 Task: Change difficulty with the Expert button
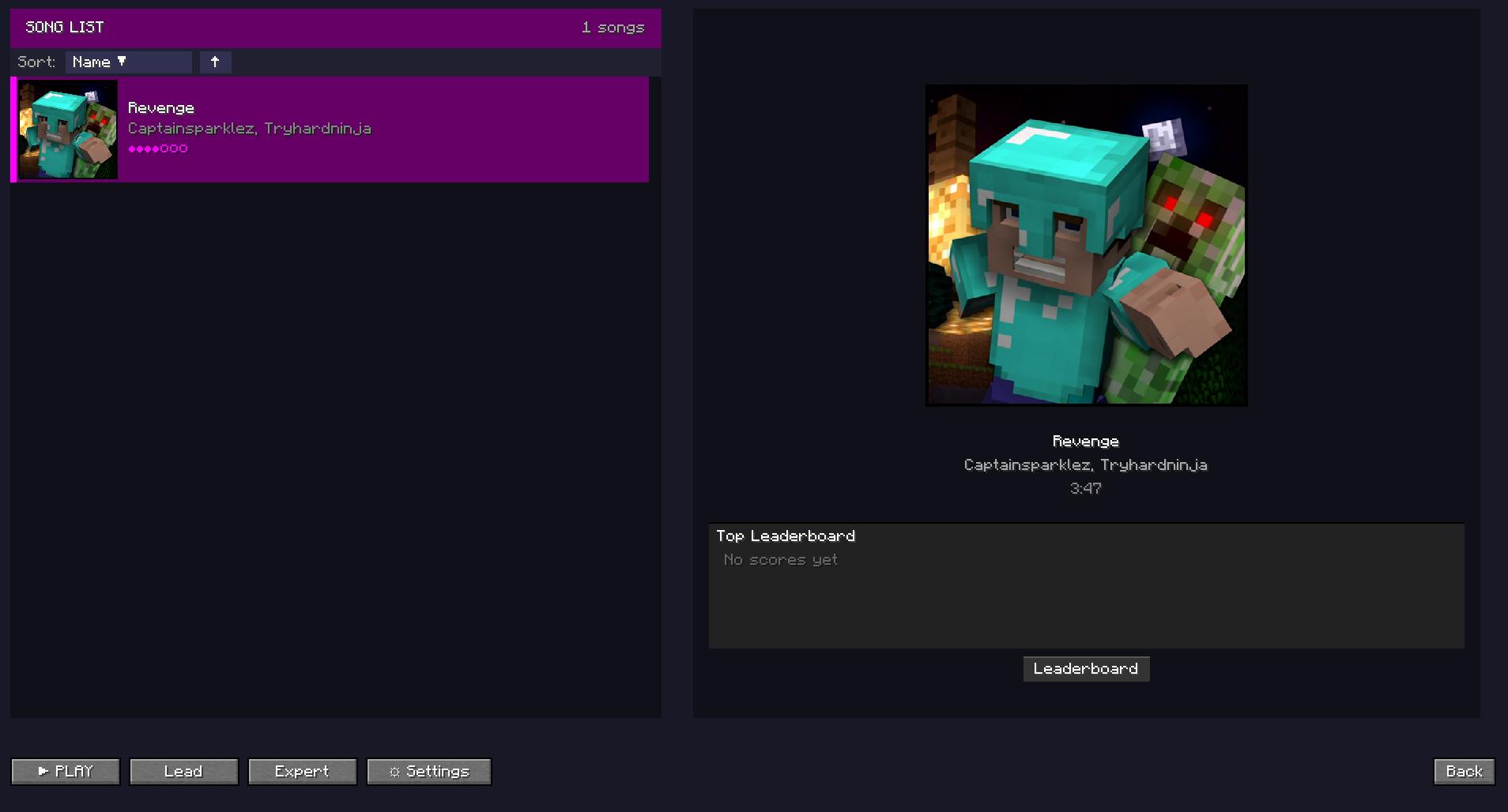coord(303,771)
